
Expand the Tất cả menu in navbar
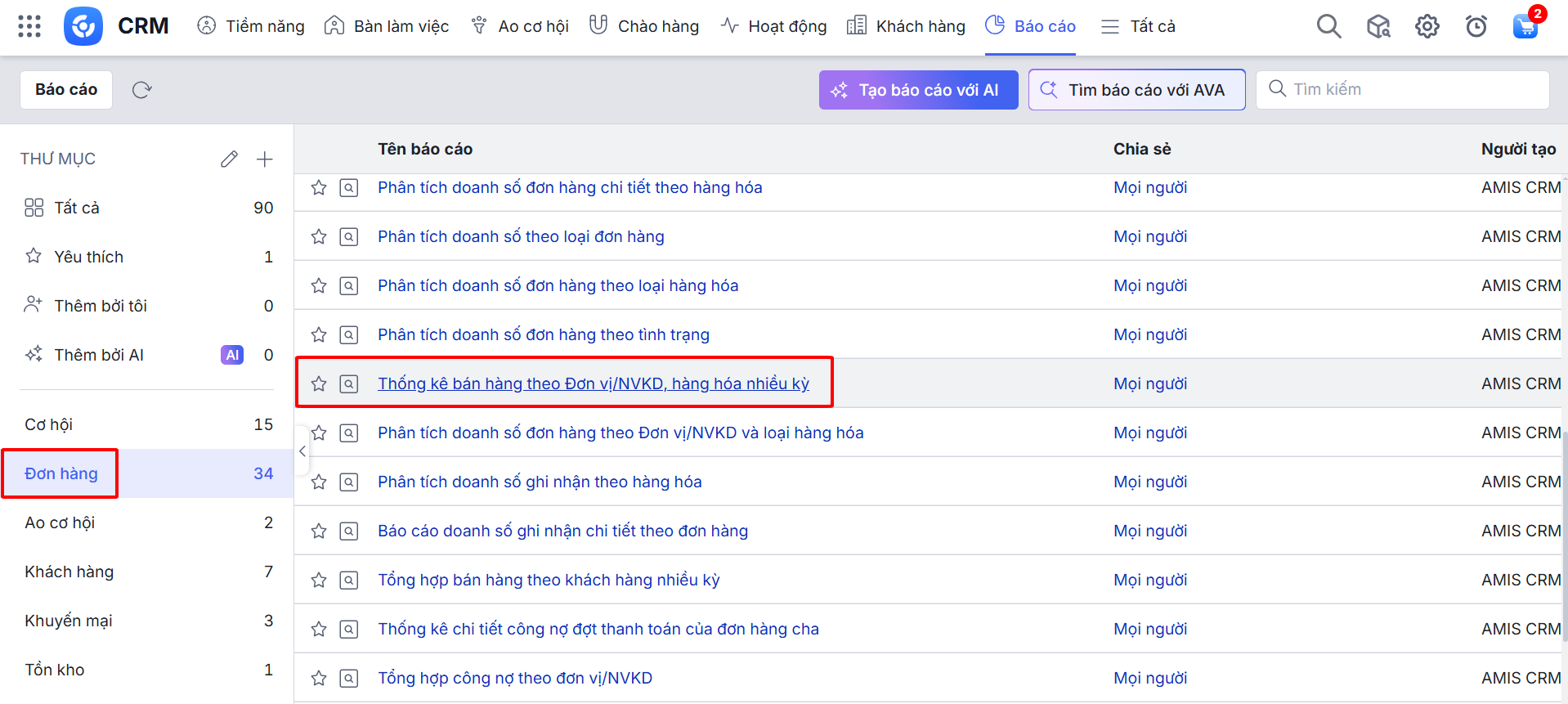tap(1137, 26)
